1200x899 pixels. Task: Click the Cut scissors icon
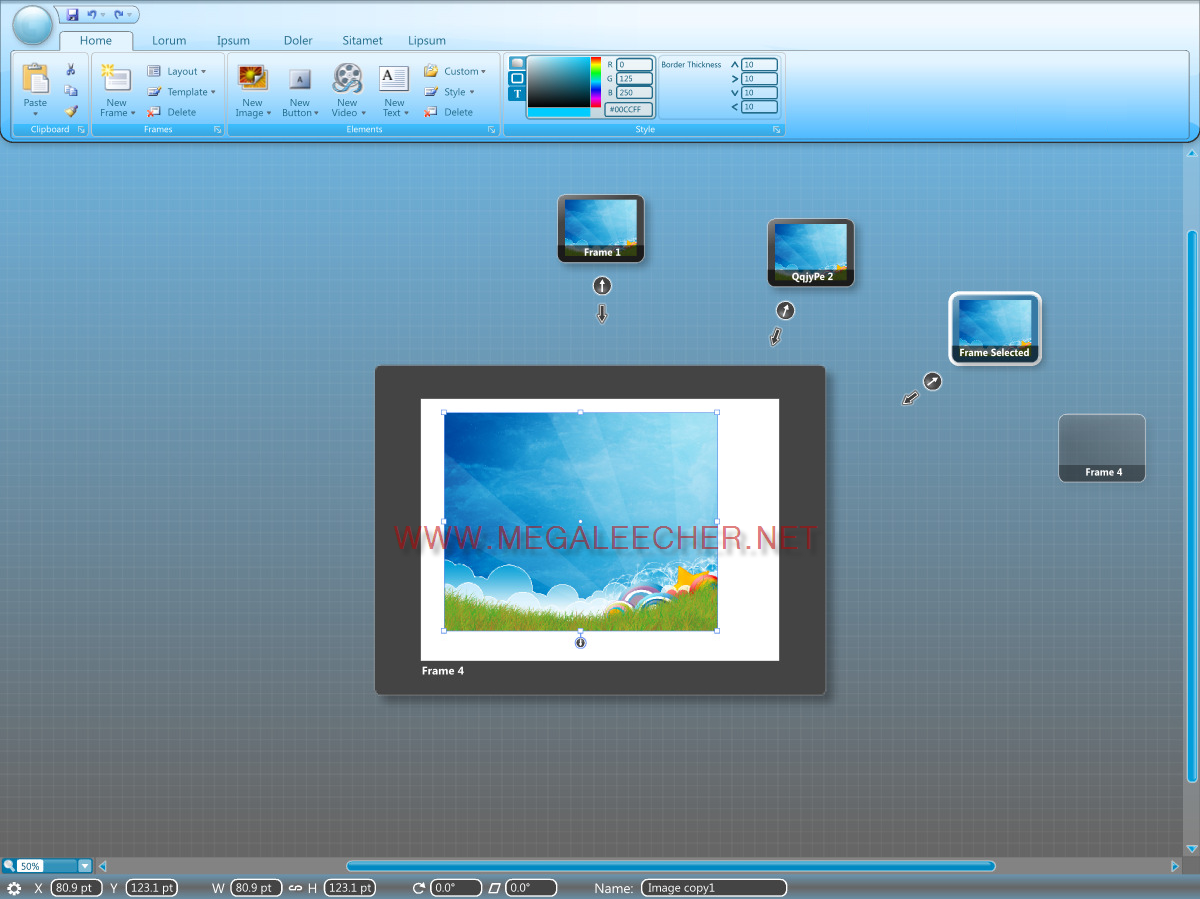71,70
